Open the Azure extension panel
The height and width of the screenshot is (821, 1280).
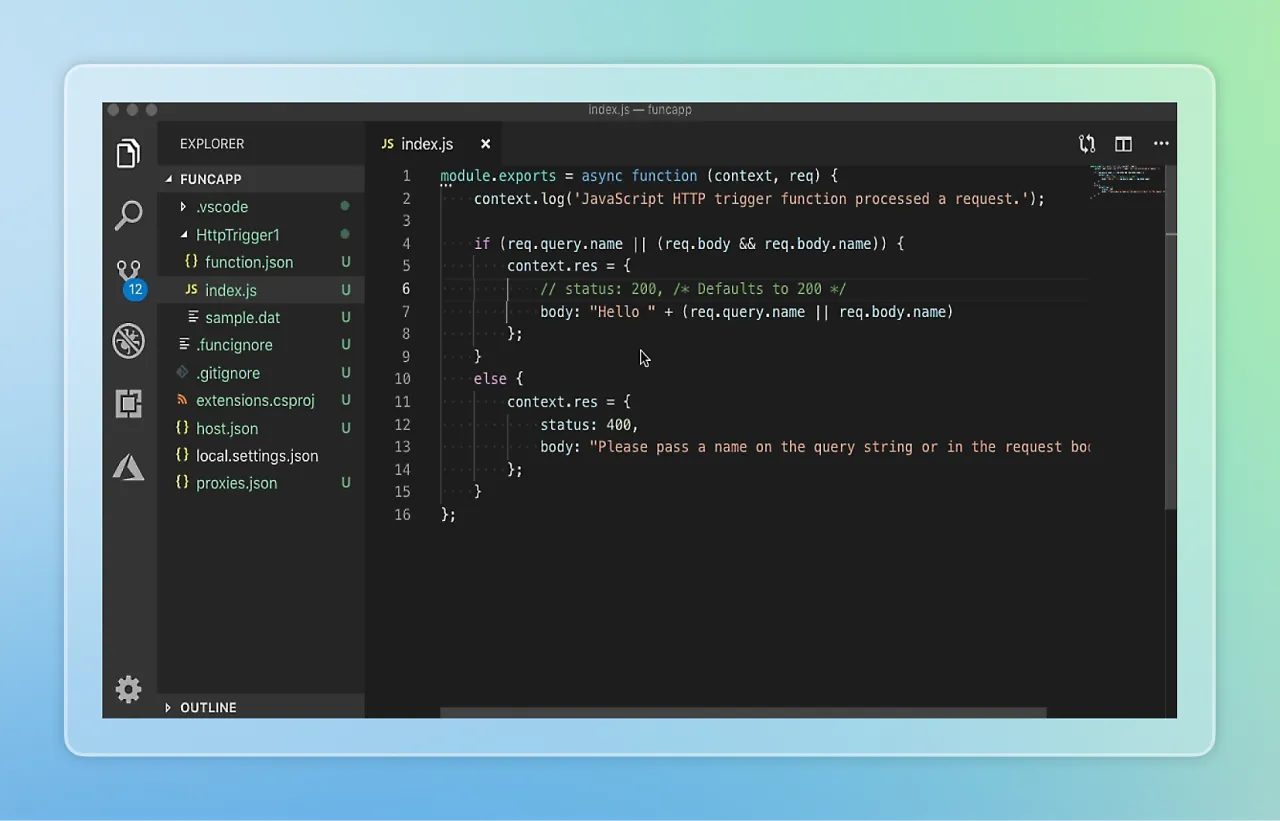click(128, 466)
